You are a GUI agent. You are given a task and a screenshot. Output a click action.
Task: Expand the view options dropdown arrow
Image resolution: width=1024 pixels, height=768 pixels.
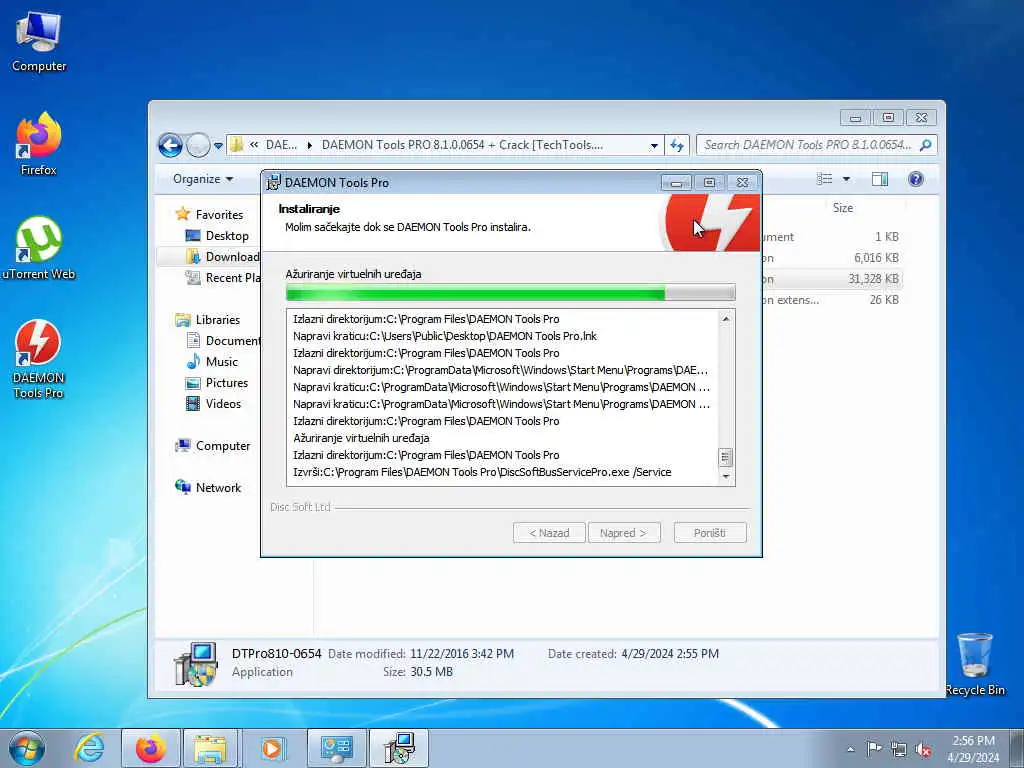846,179
